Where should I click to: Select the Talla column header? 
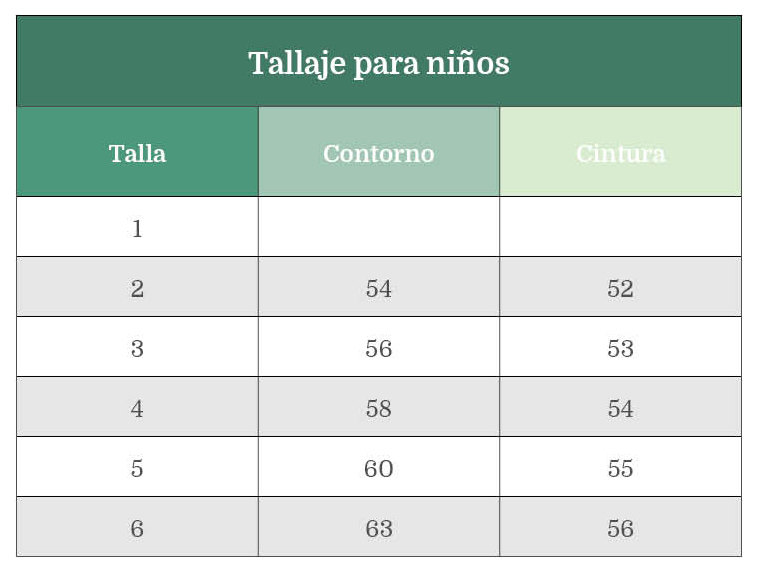pyautogui.click(x=137, y=153)
